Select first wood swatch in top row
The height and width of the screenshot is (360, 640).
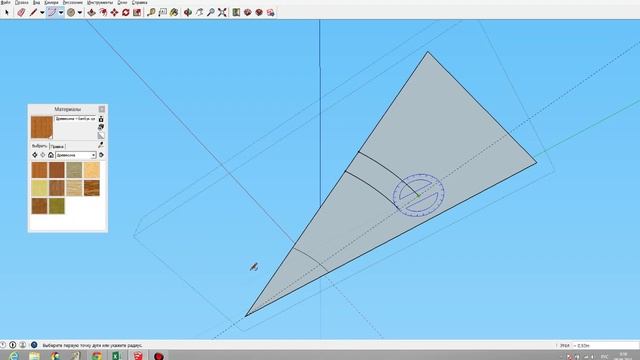pyautogui.click(x=40, y=170)
